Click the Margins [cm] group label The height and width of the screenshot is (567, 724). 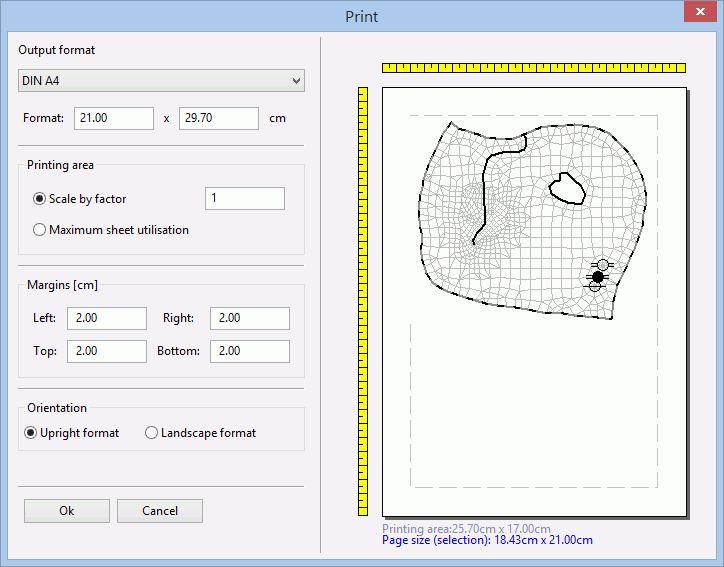point(62,285)
